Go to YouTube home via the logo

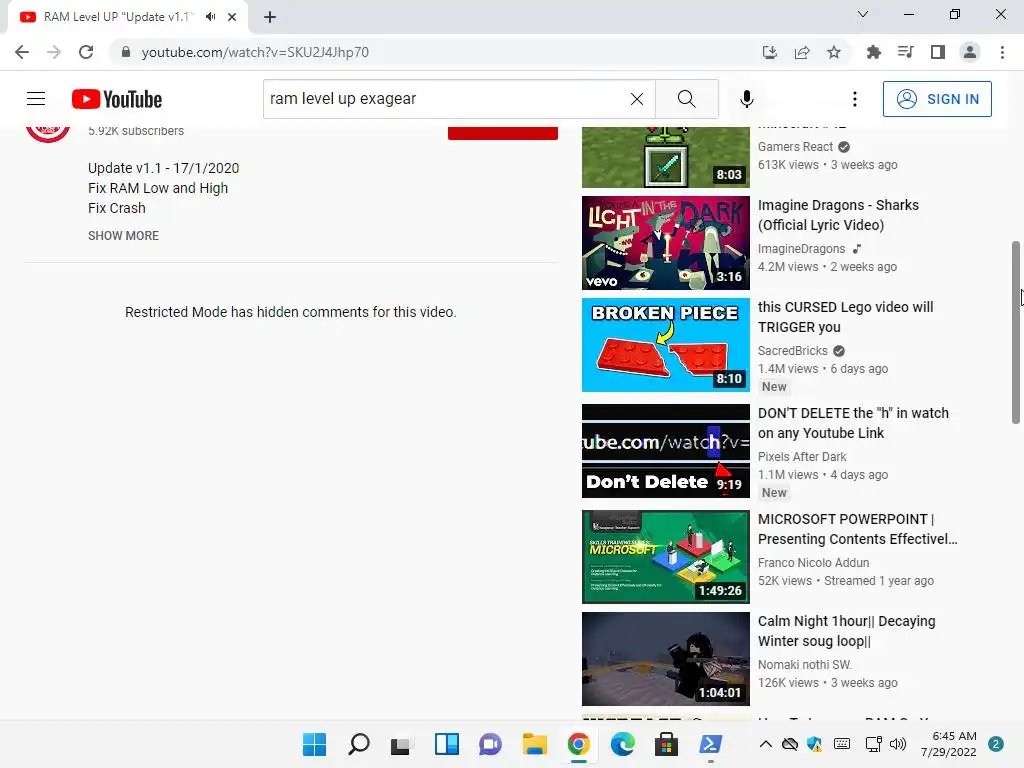click(x=117, y=99)
